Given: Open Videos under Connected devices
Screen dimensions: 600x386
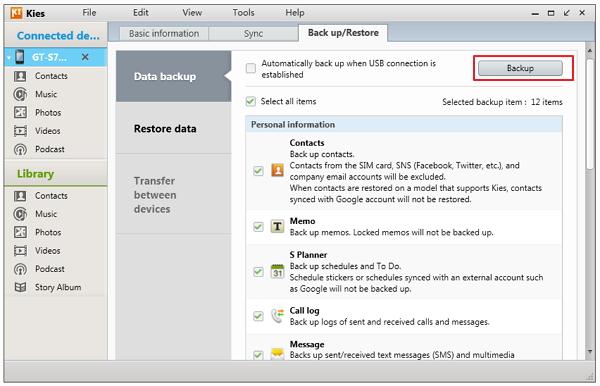Looking at the screenshot, I should (x=37, y=131).
